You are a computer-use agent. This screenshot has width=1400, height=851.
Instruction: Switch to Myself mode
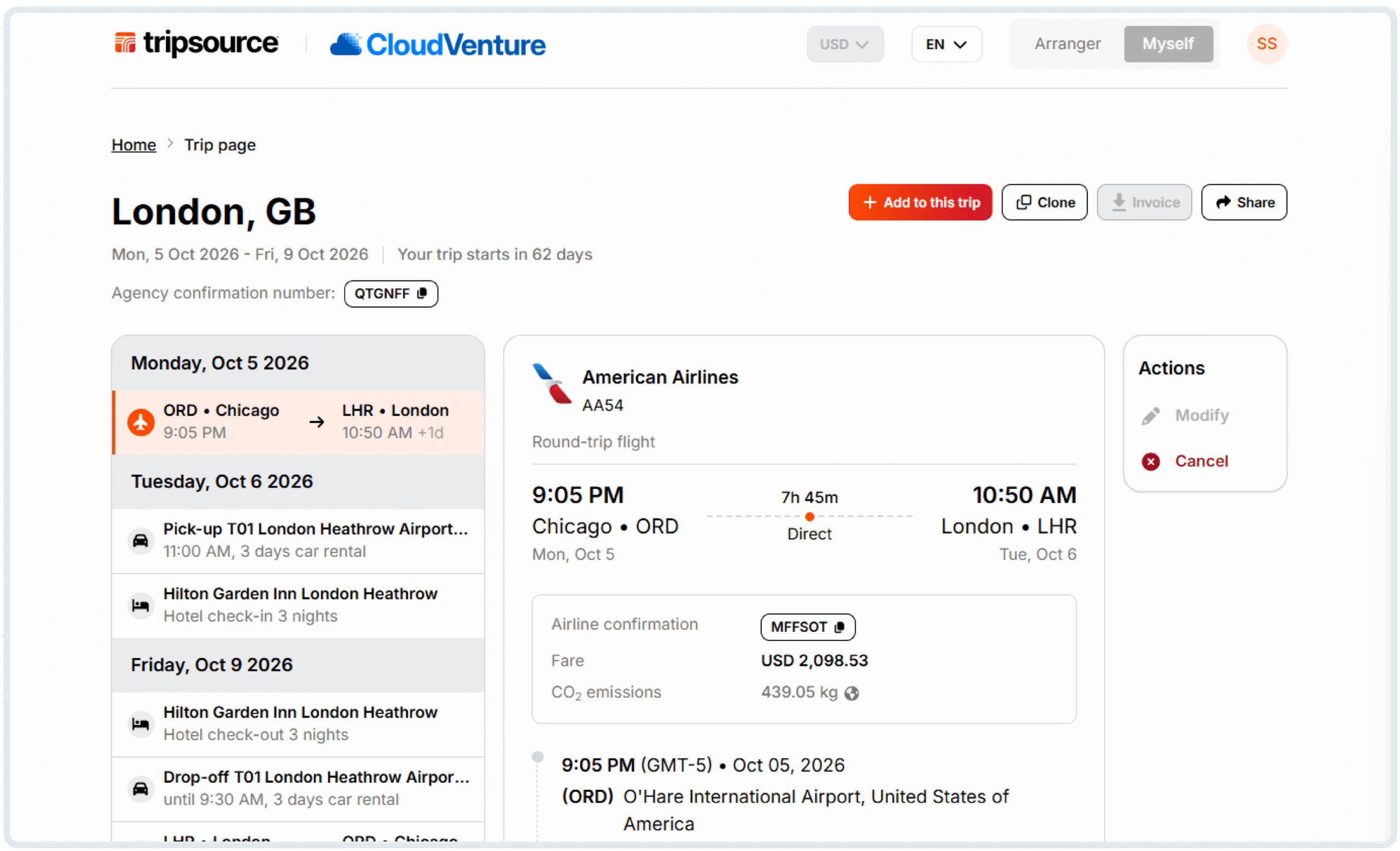[1168, 44]
